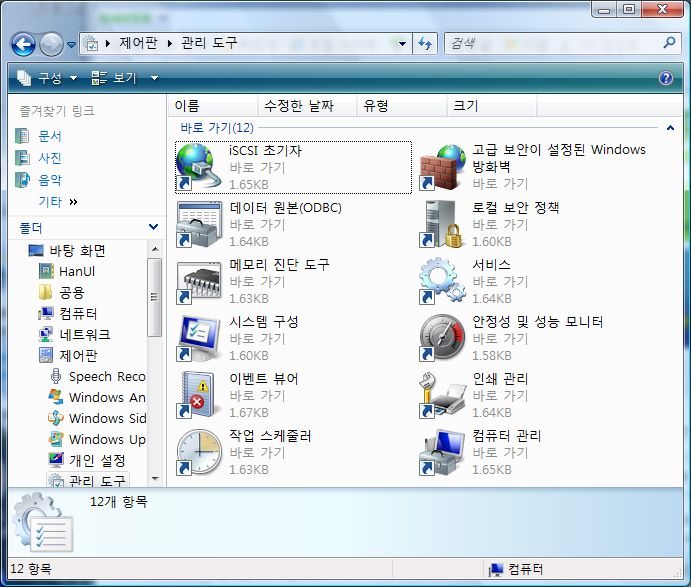Open the 작업 스케줄러 clock icon
691x587 pixels.
(199, 452)
